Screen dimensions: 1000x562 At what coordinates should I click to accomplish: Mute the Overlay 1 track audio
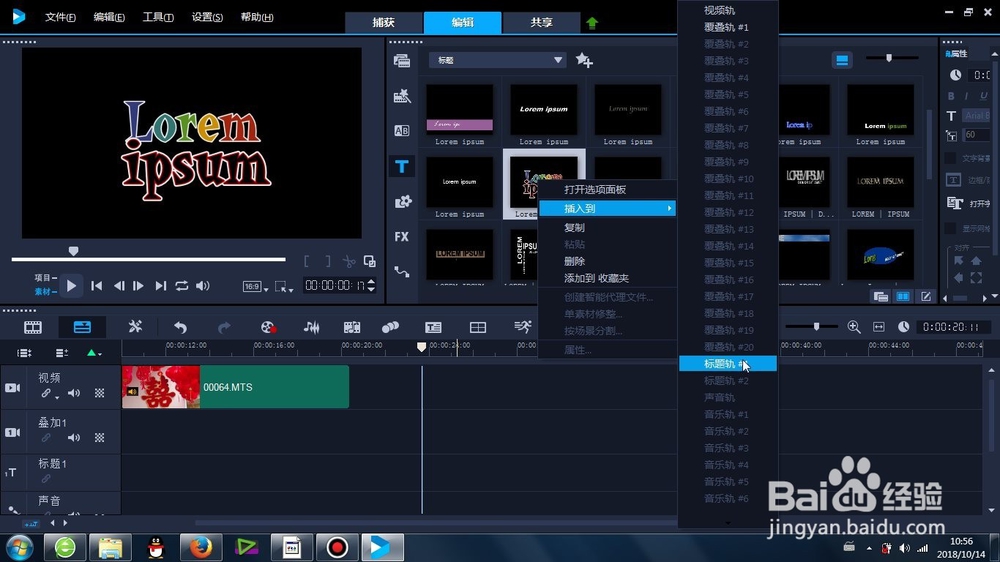coord(74,438)
